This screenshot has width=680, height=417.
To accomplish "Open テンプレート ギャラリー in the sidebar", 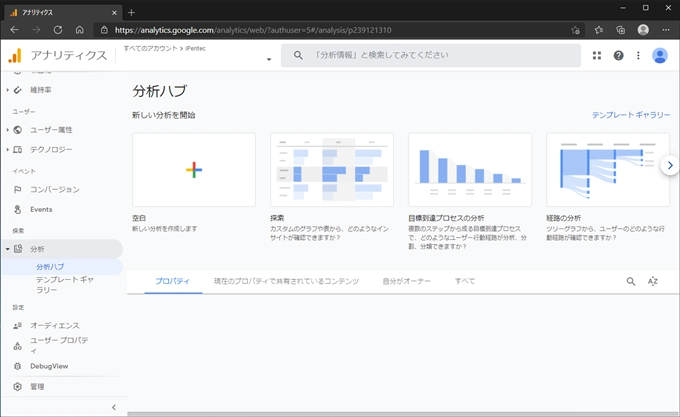I will click(x=65, y=285).
